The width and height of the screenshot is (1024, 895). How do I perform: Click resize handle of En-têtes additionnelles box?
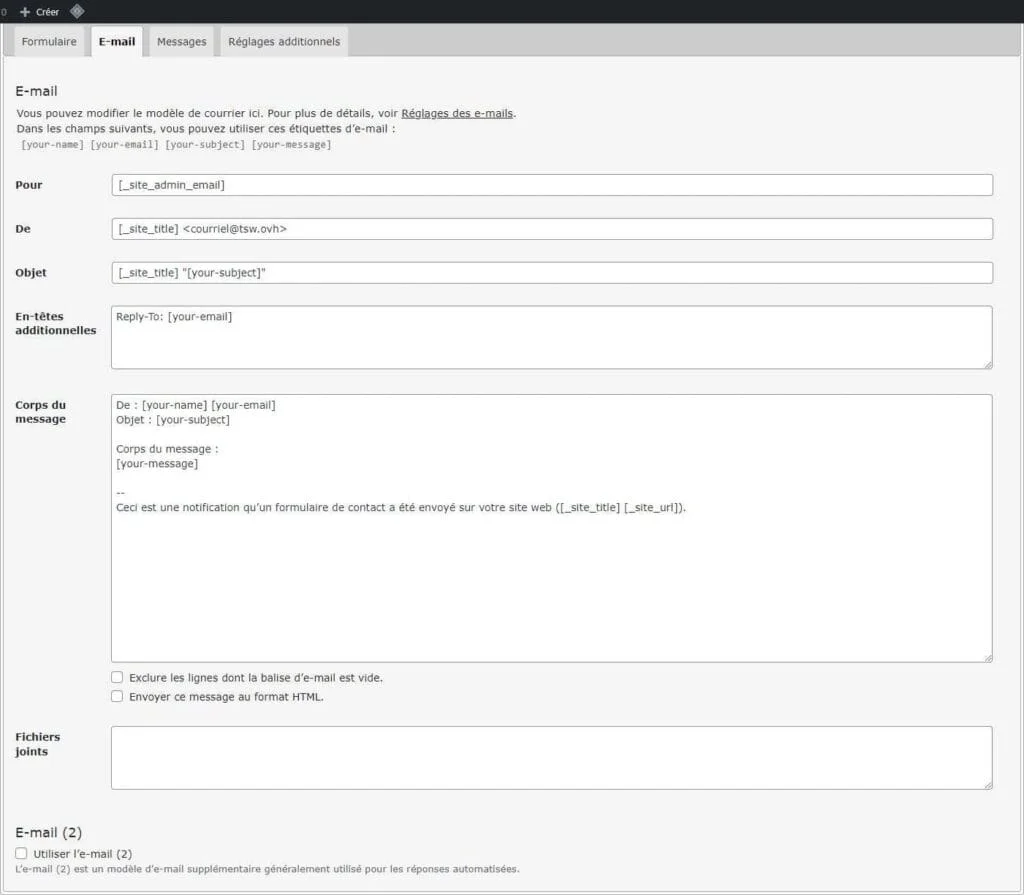point(987,364)
